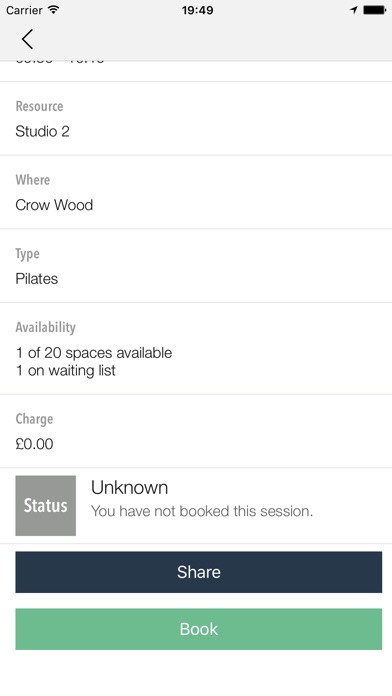Select the Studio 2 resource row
392x696 pixels.
(x=196, y=119)
